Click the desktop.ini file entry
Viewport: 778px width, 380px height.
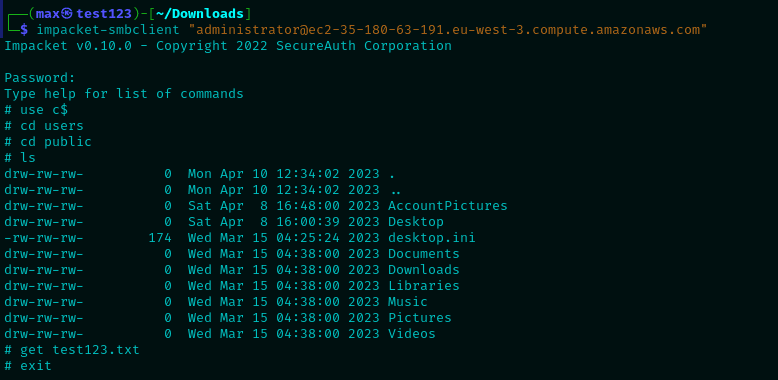(x=432, y=238)
